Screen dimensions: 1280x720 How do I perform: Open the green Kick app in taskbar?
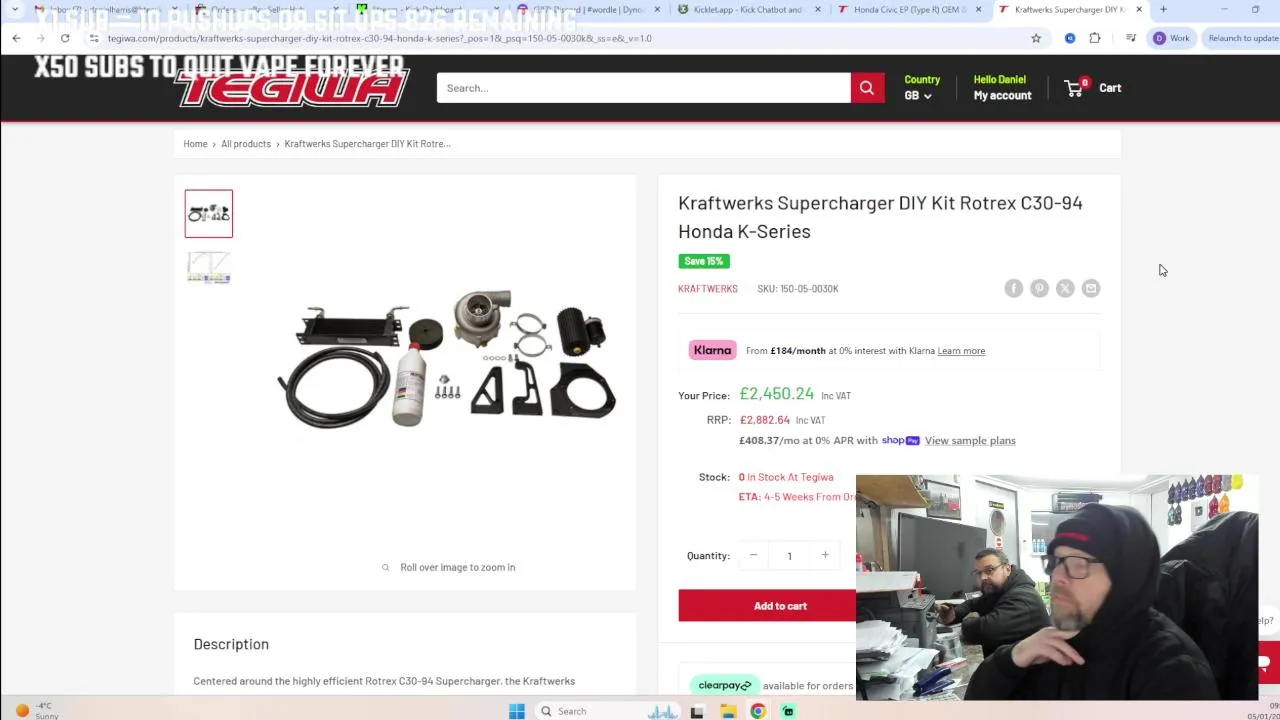click(788, 711)
